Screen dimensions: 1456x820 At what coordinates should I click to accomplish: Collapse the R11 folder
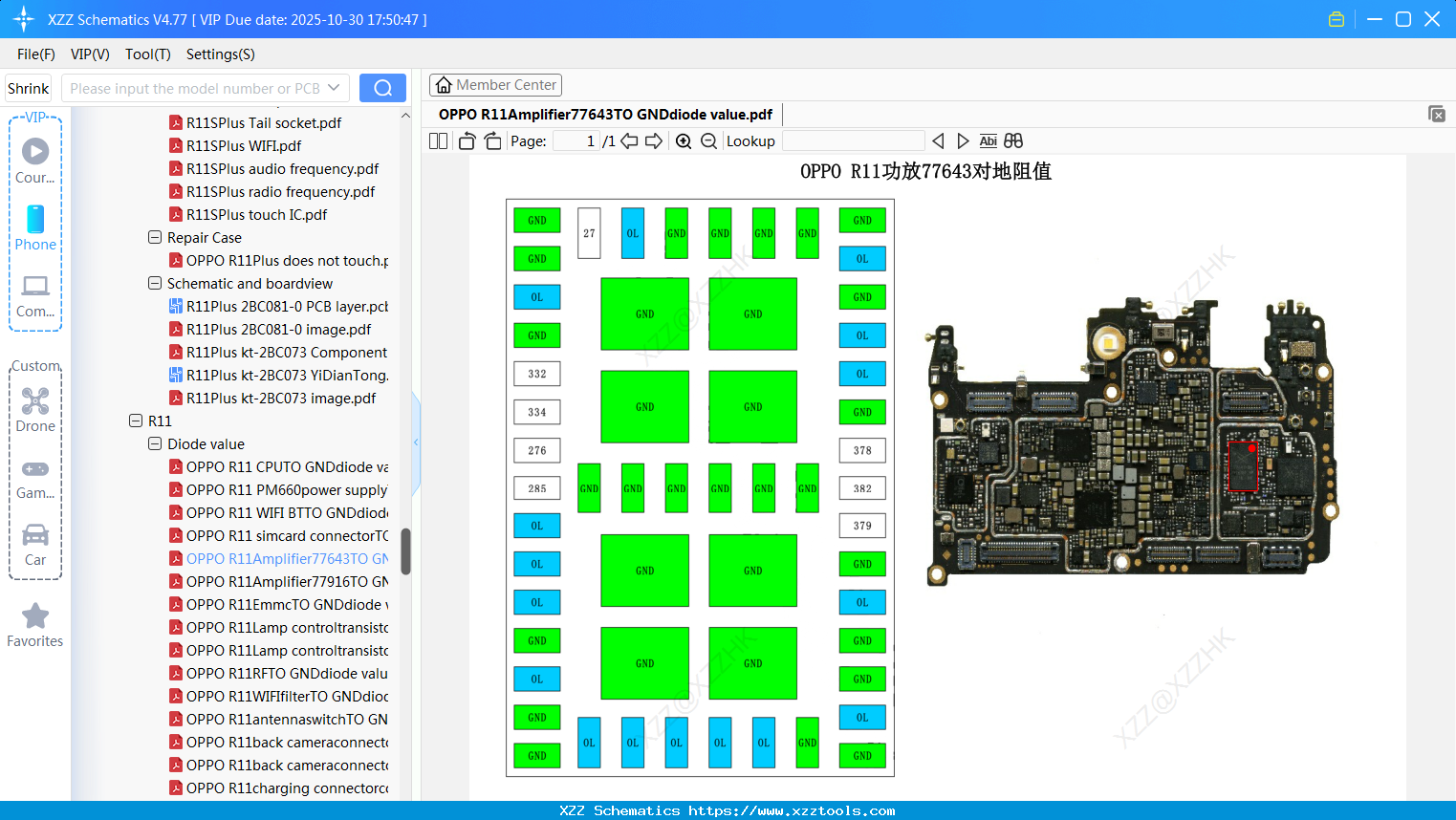136,421
